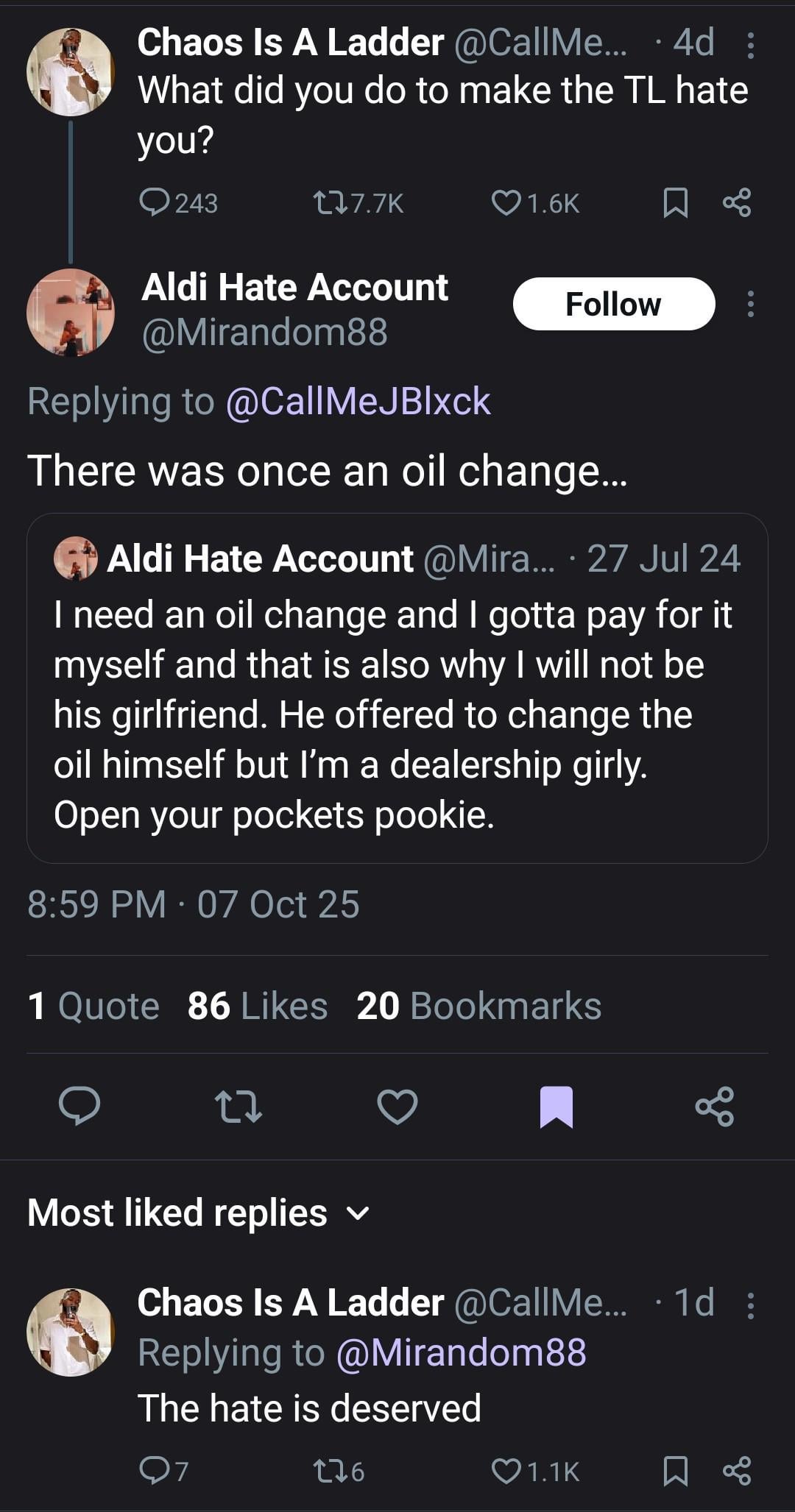Repost the main oil change tweet
This screenshot has height=1512, width=795.
click(238, 1106)
